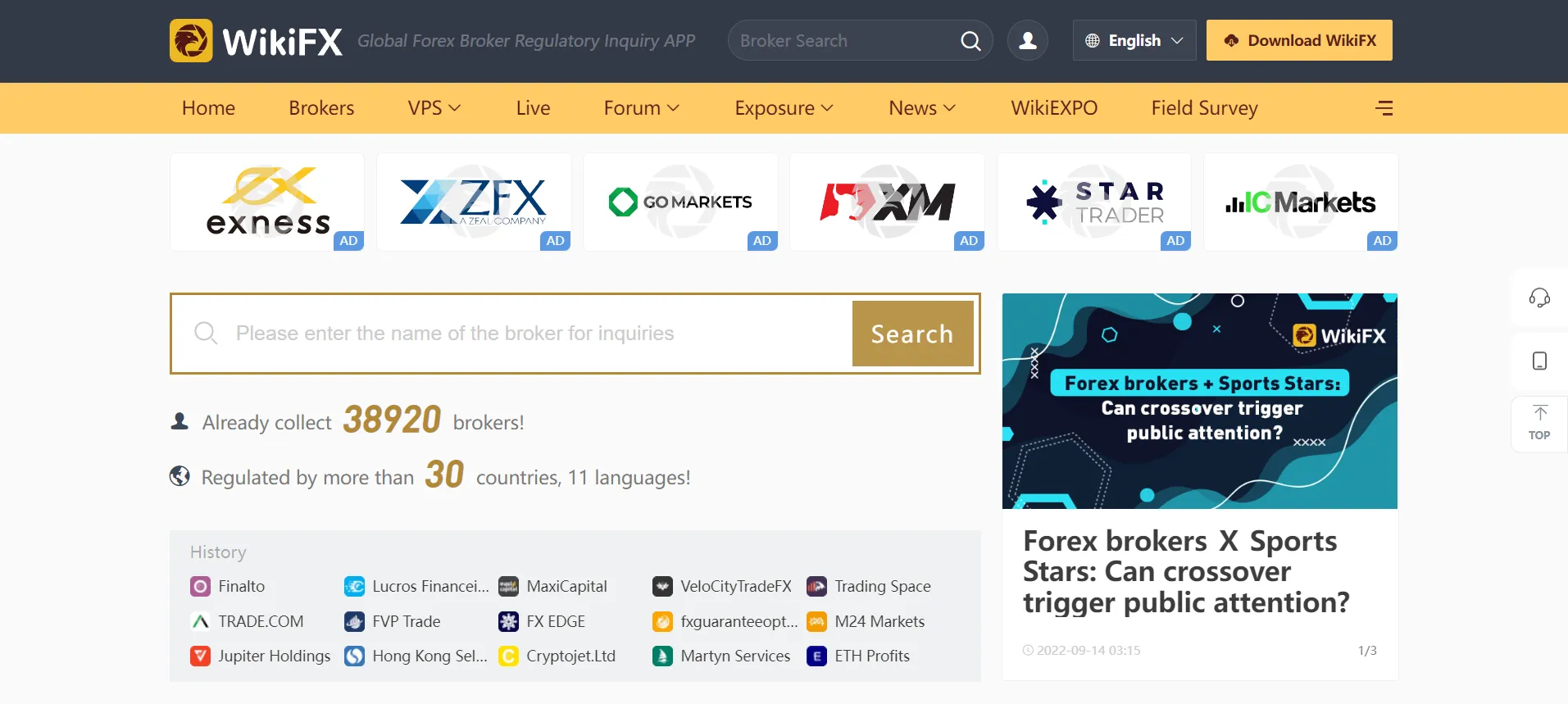Screen dimensions: 1568x704
Task: Open the WikiEXPO page
Action: tap(1054, 108)
